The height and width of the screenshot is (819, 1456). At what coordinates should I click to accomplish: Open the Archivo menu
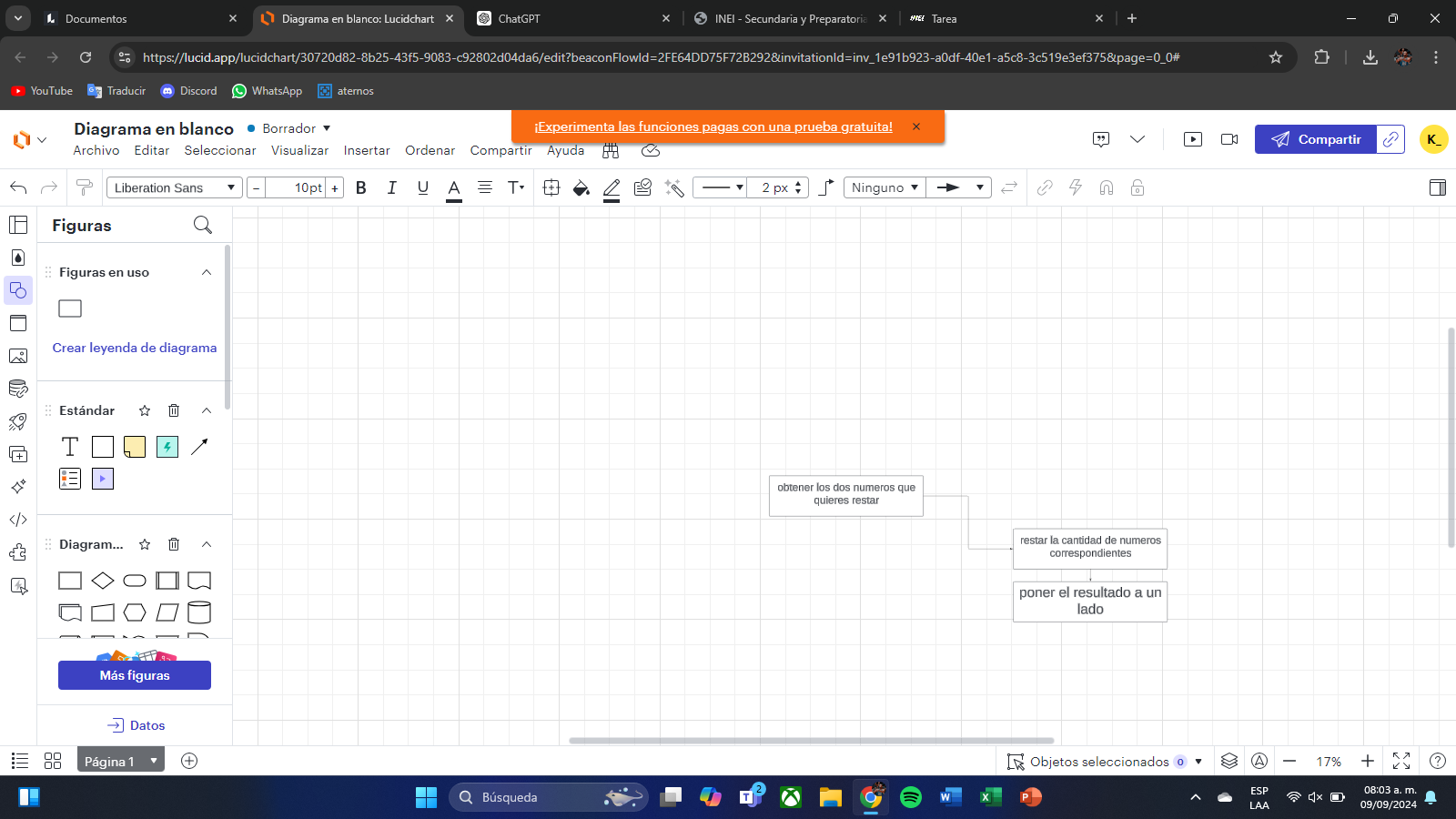[x=96, y=150]
